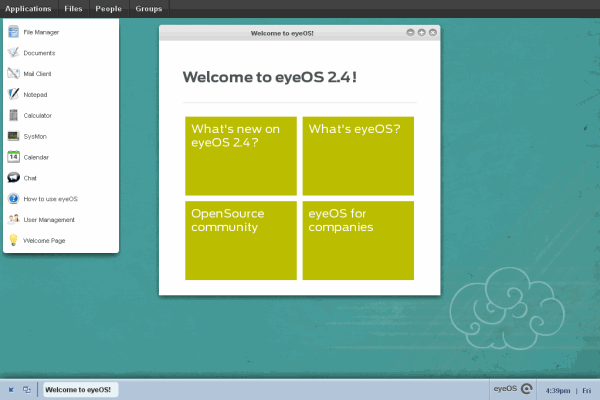
Task: Click the Chat menu label
Action: click(x=30, y=178)
